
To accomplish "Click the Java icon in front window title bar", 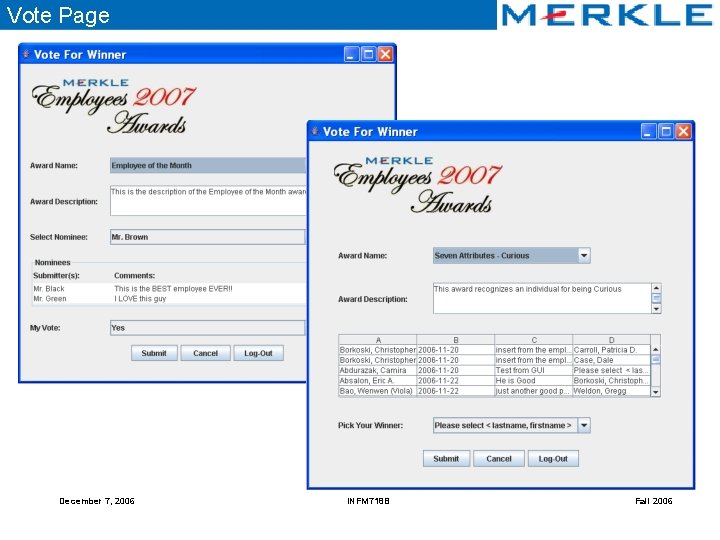I will tap(315, 131).
